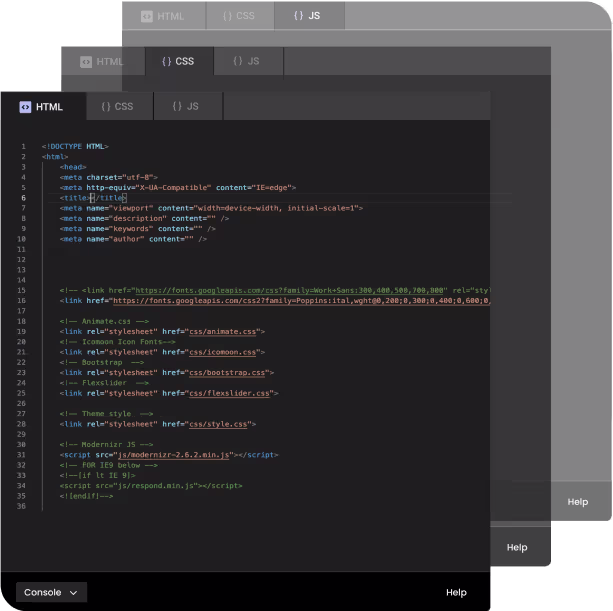
Task: Click the JS braces icon in front editor
Action: point(177,106)
